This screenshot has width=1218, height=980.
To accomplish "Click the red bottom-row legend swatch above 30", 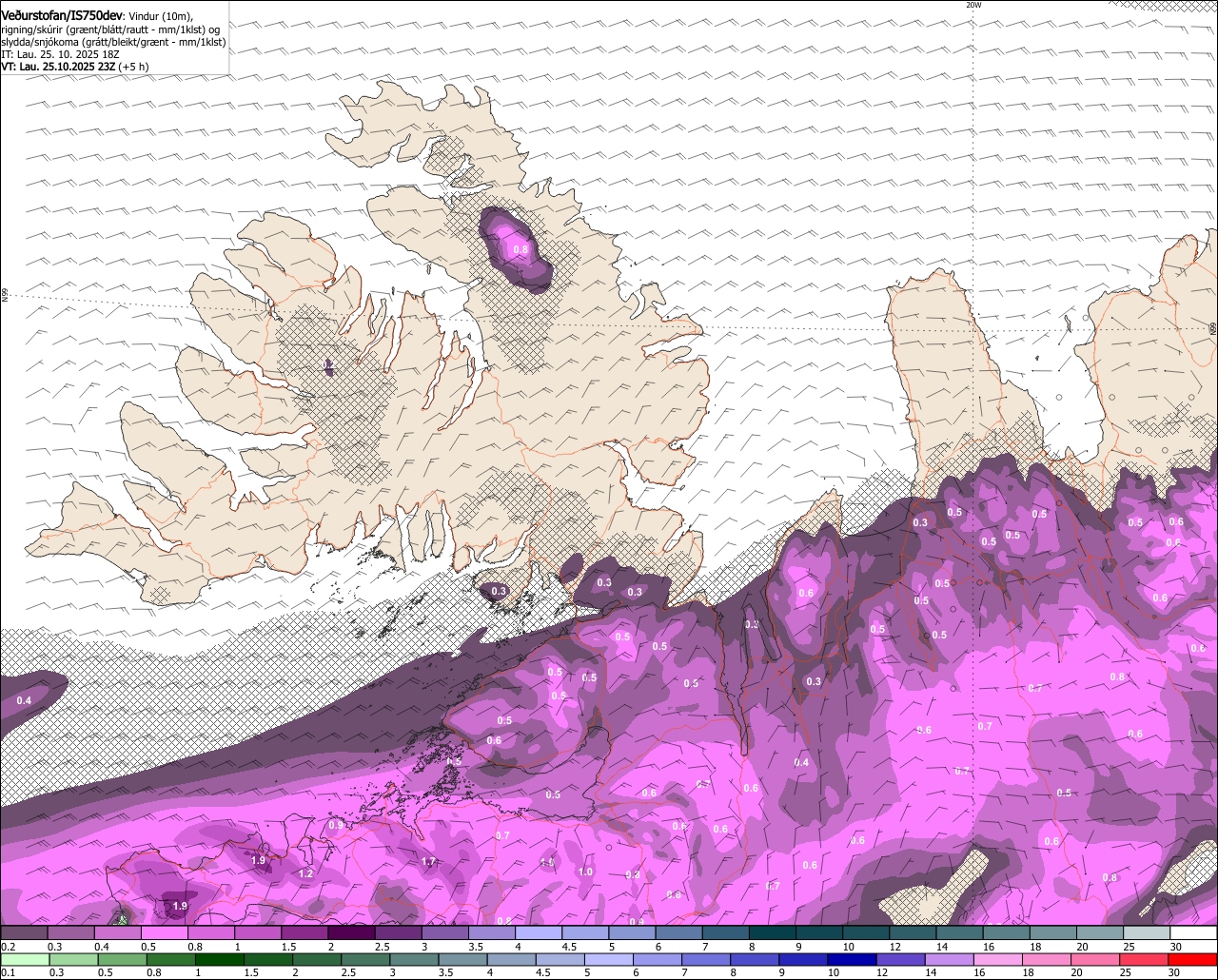I will point(1193,959).
